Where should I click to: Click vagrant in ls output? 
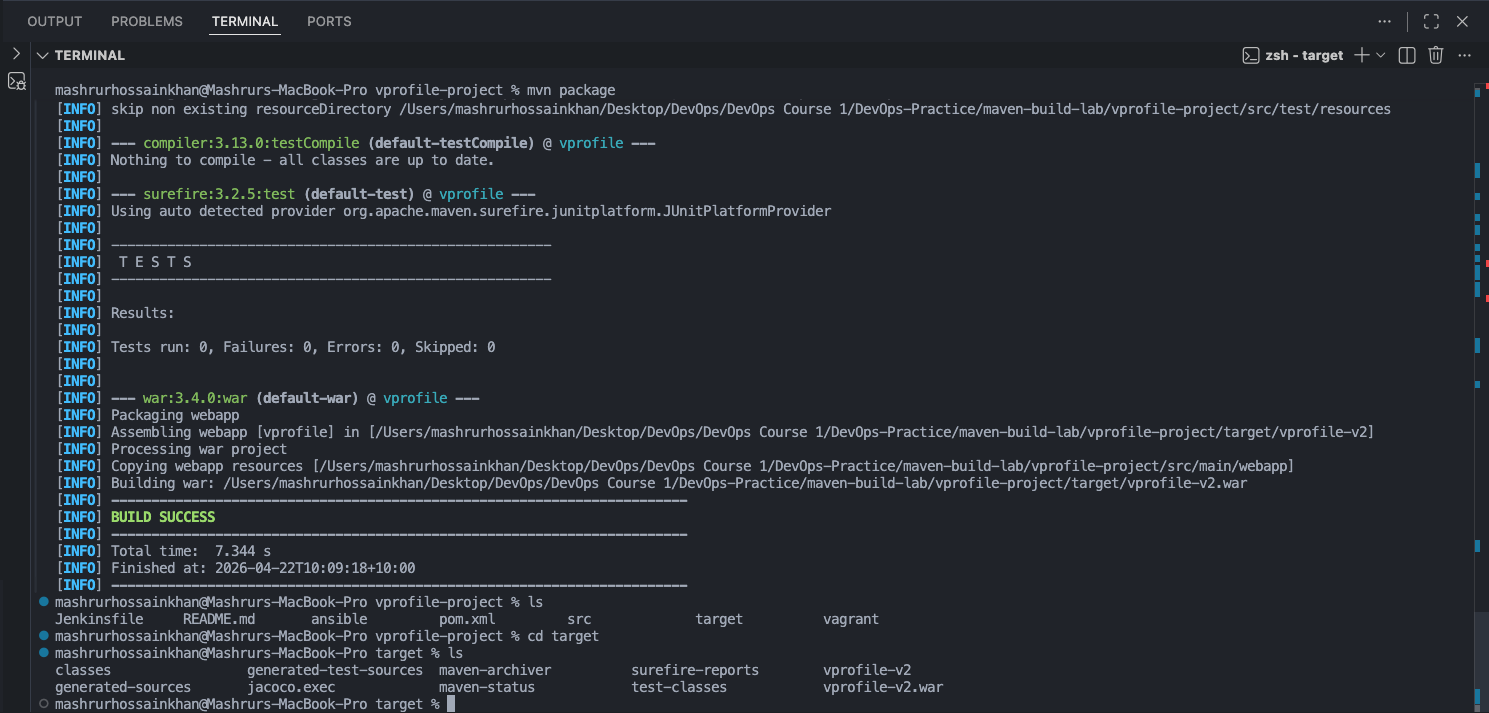click(x=851, y=619)
